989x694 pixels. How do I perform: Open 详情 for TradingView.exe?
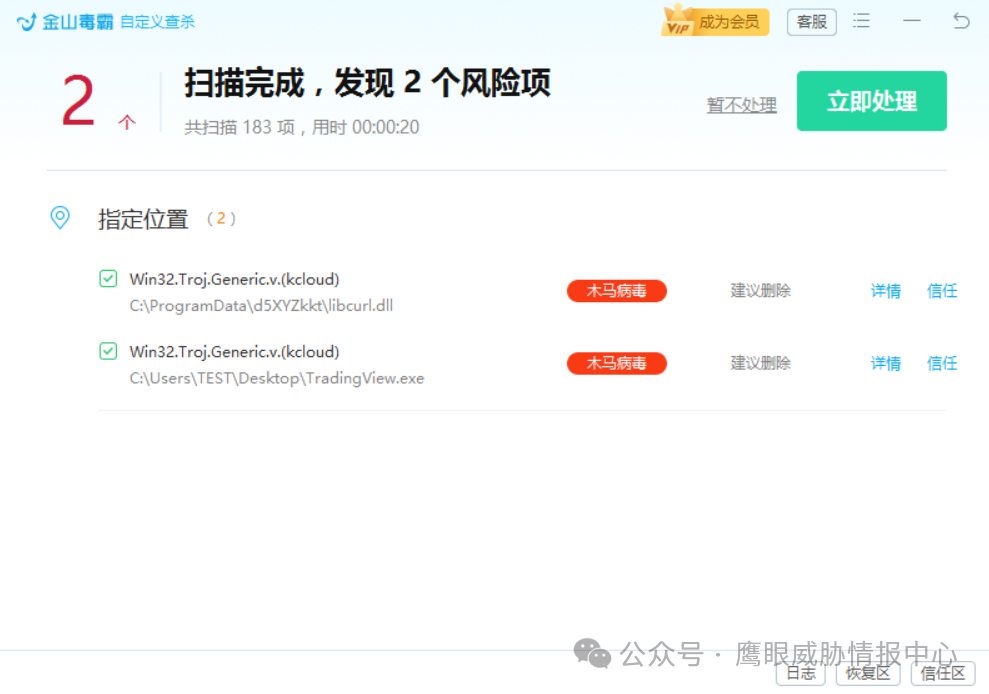coord(886,363)
